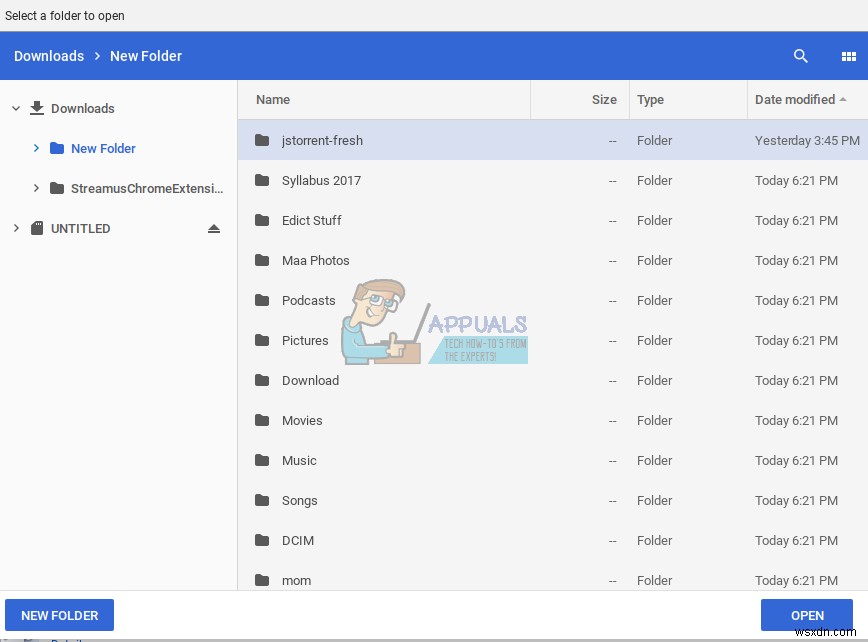Click the blue New Folder icon in sidebar

[57, 148]
